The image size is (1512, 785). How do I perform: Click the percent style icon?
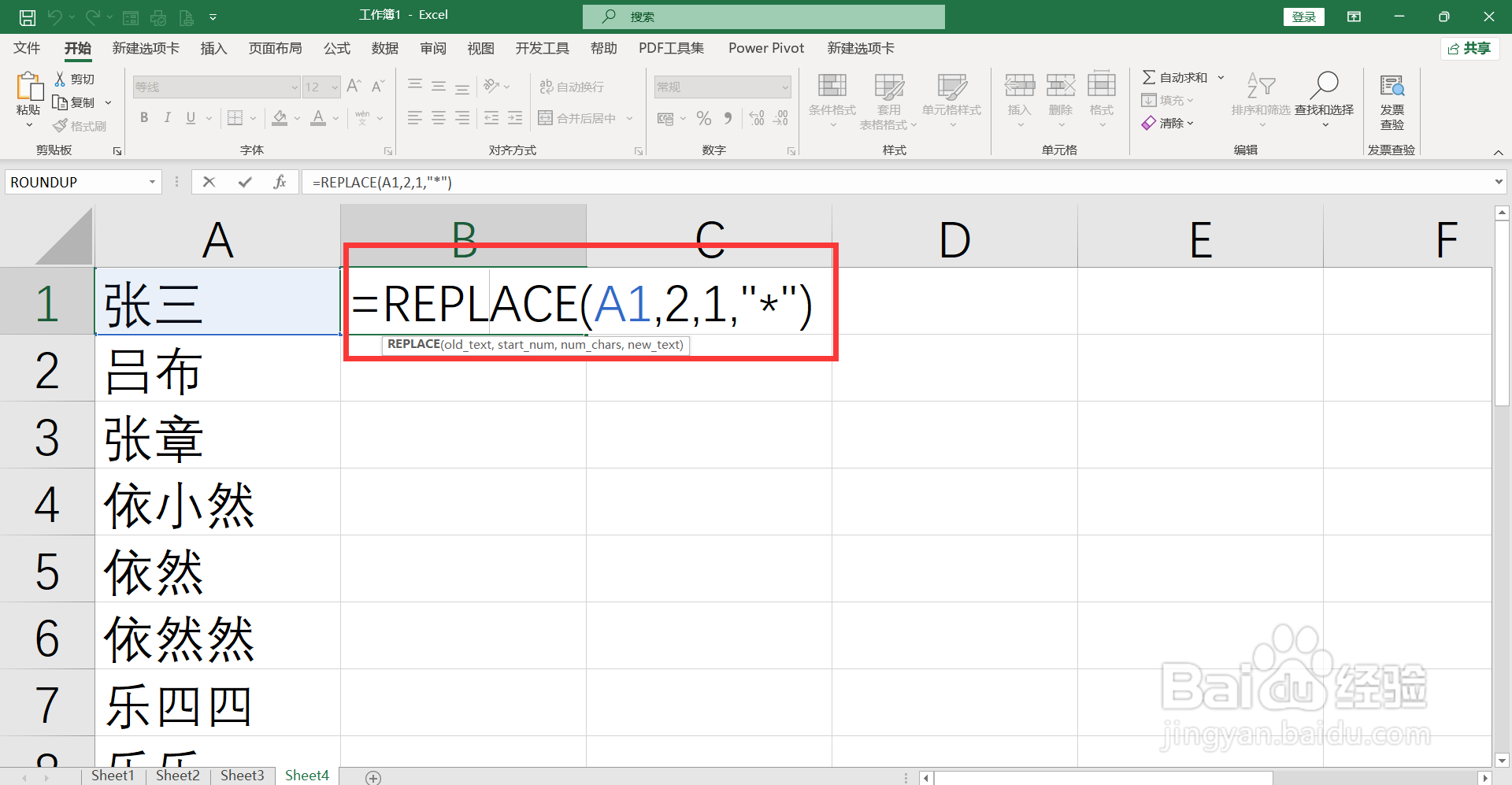coord(704,118)
